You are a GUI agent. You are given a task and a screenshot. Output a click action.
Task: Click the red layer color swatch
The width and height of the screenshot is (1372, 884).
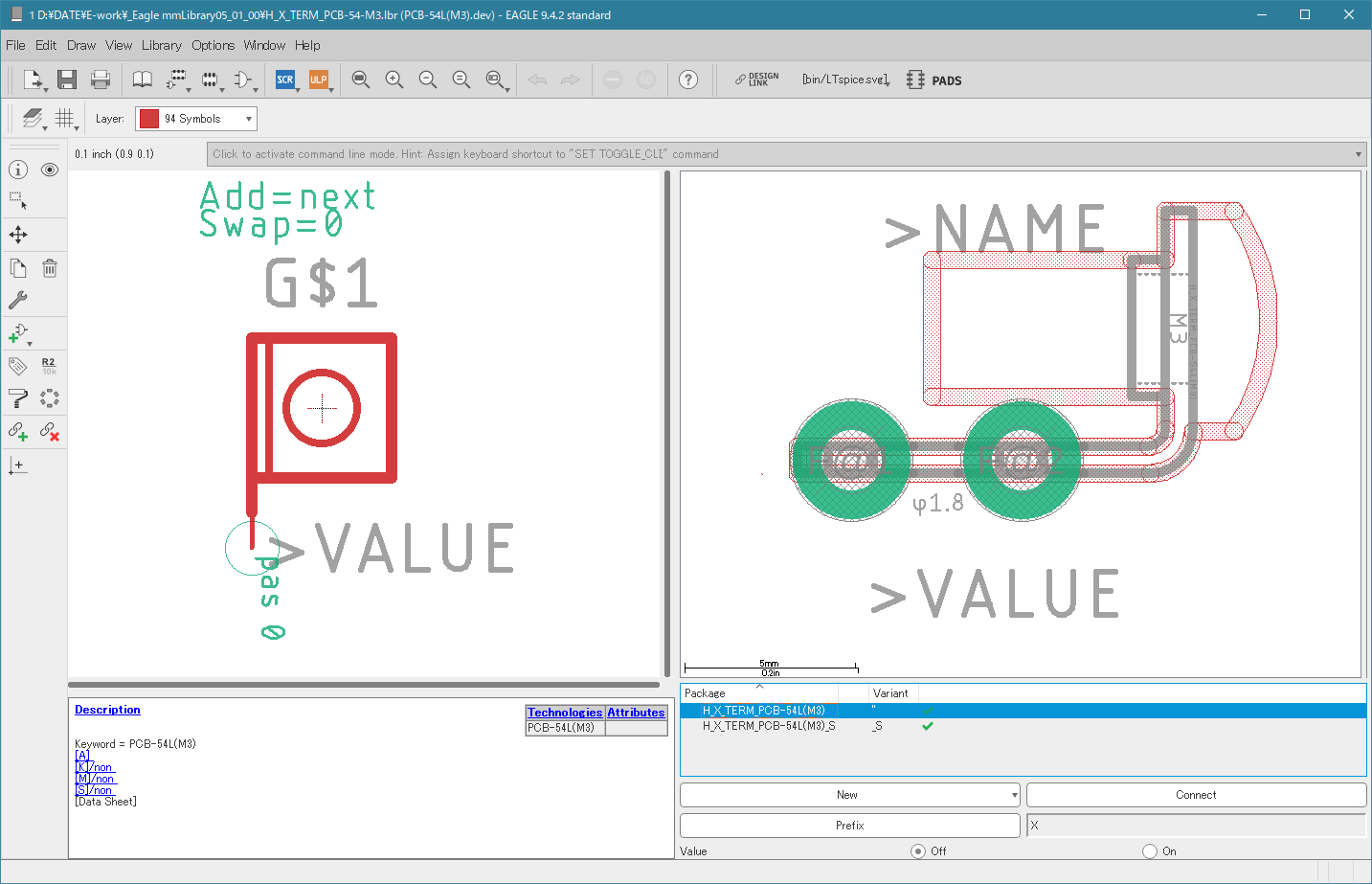(148, 119)
